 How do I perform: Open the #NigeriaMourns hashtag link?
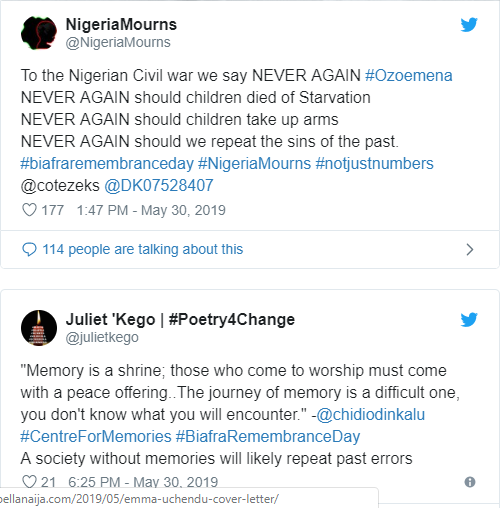(254, 164)
